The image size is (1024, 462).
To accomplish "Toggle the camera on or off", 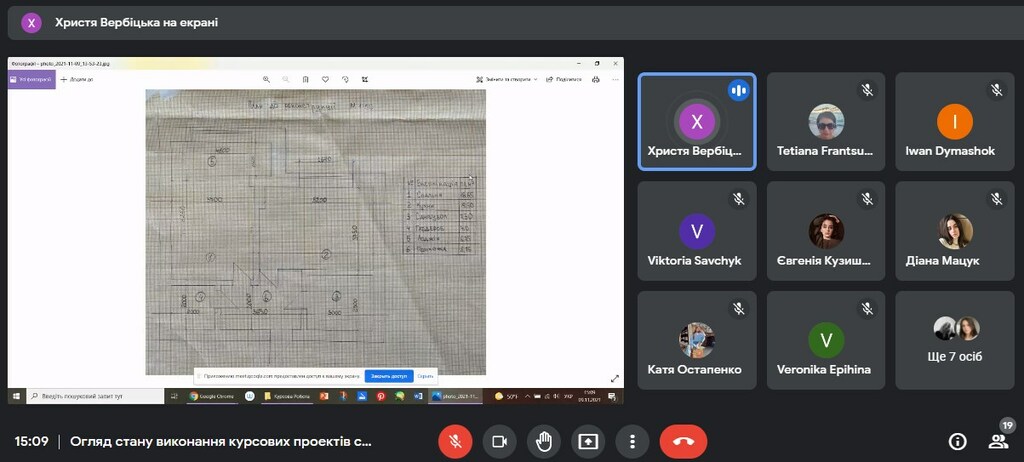I will (499, 441).
